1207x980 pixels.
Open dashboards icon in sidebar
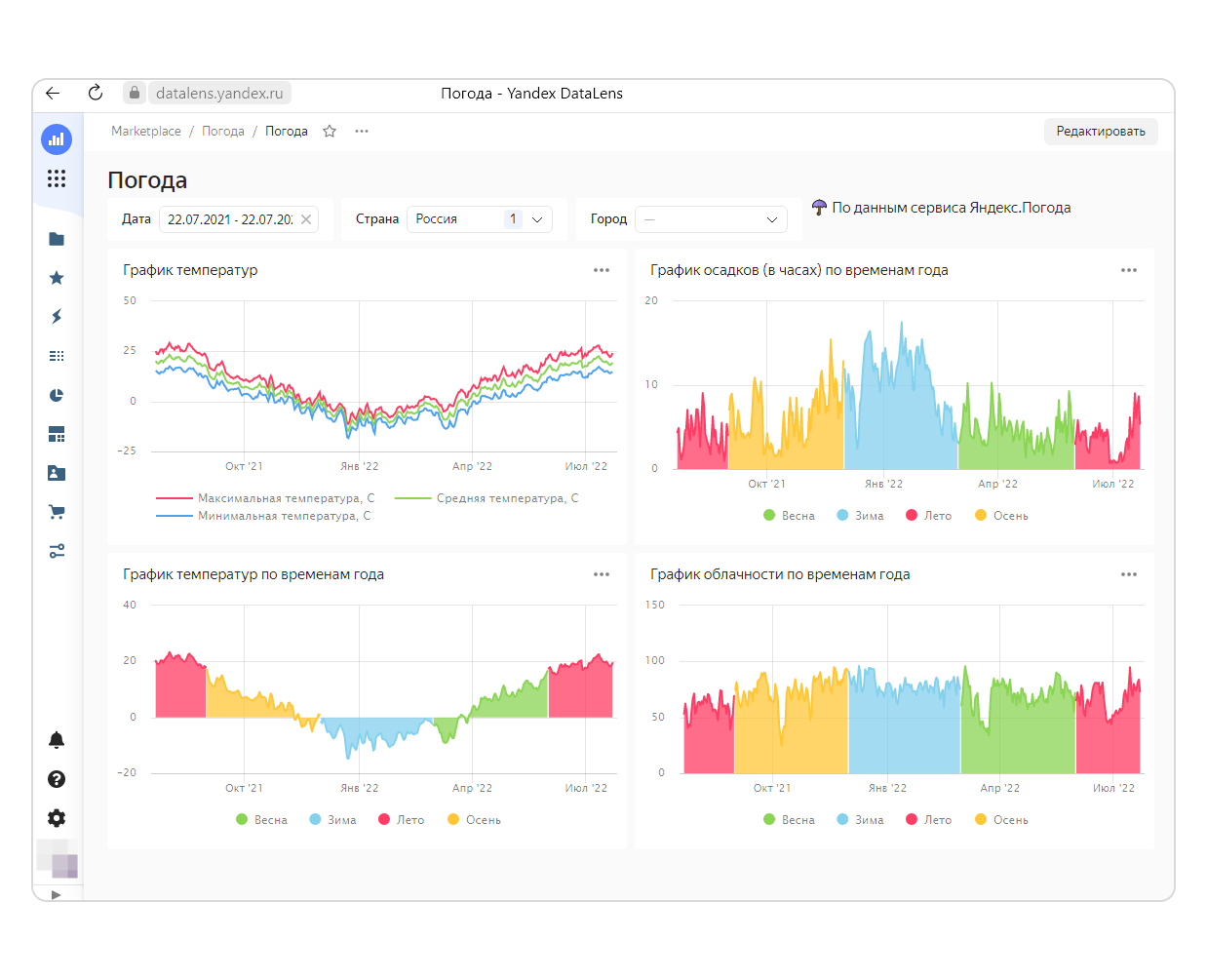57,434
